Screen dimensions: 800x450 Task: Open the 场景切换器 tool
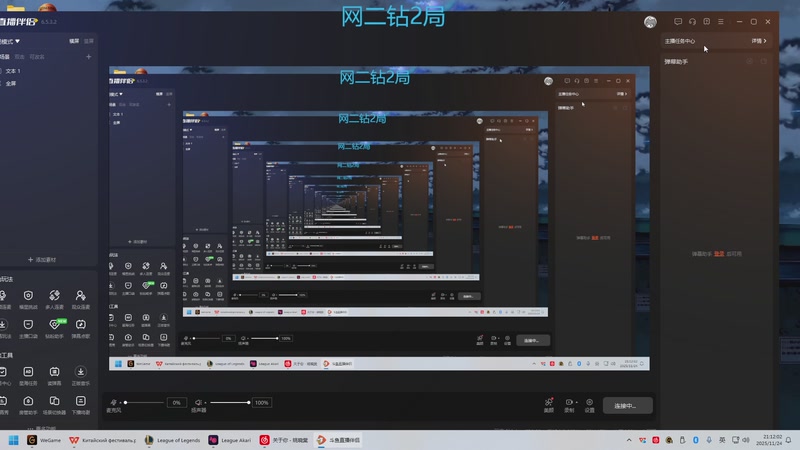(54, 405)
